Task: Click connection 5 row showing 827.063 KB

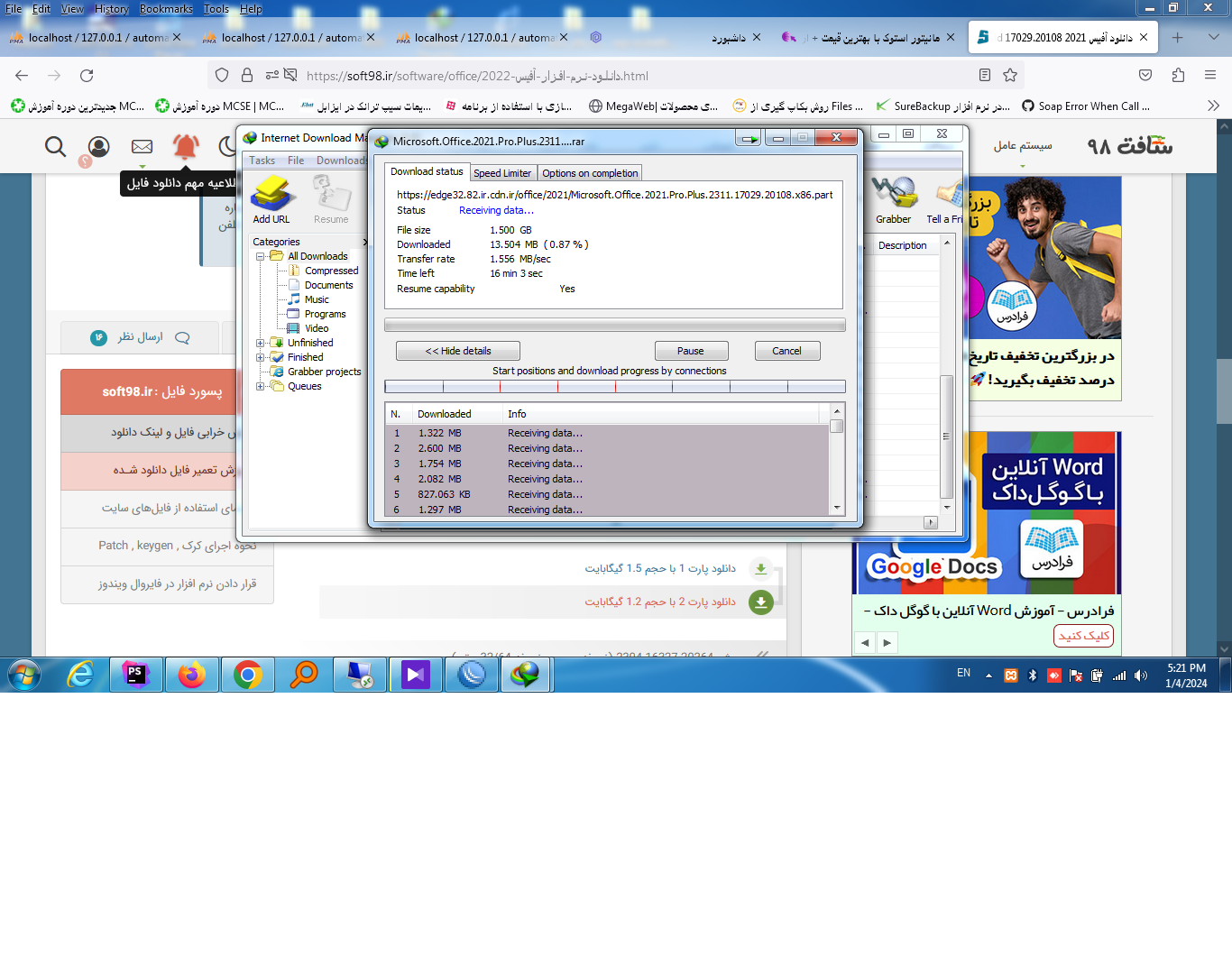Action: pos(607,494)
